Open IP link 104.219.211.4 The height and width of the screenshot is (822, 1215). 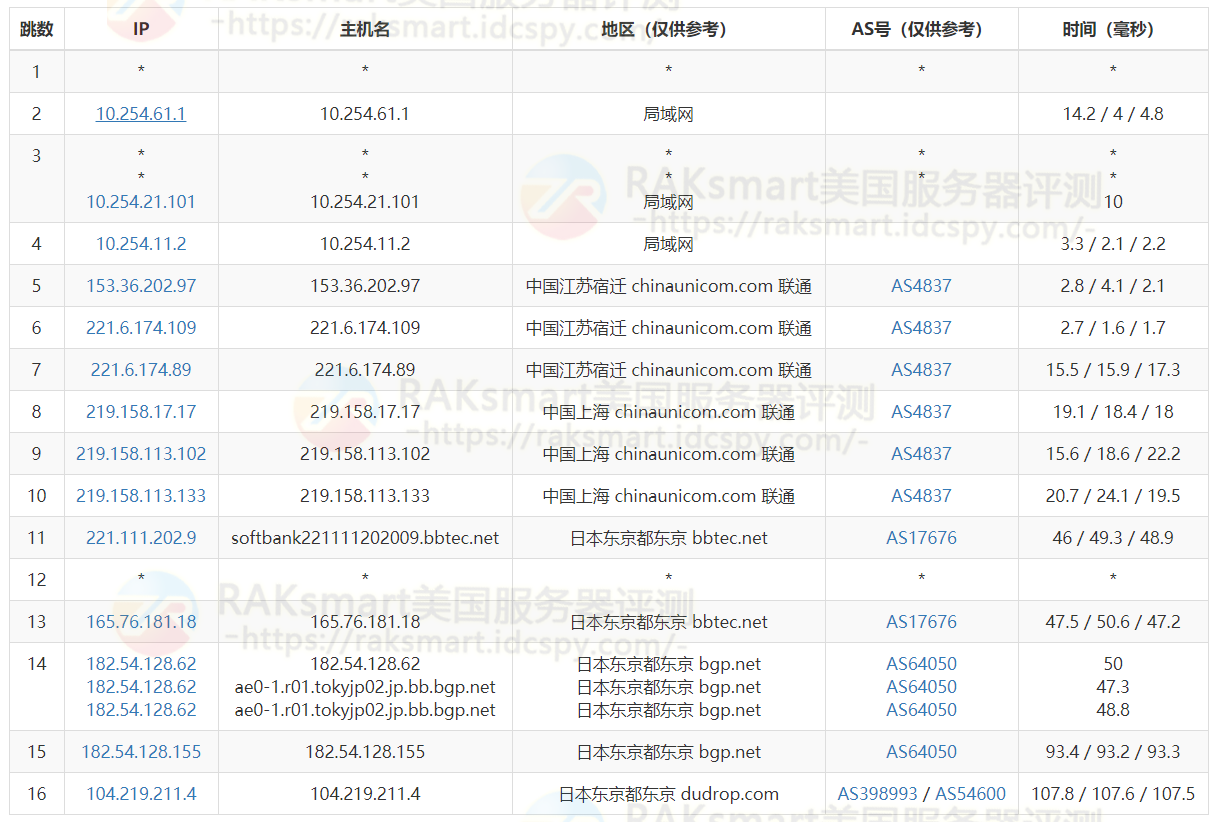pos(141,794)
